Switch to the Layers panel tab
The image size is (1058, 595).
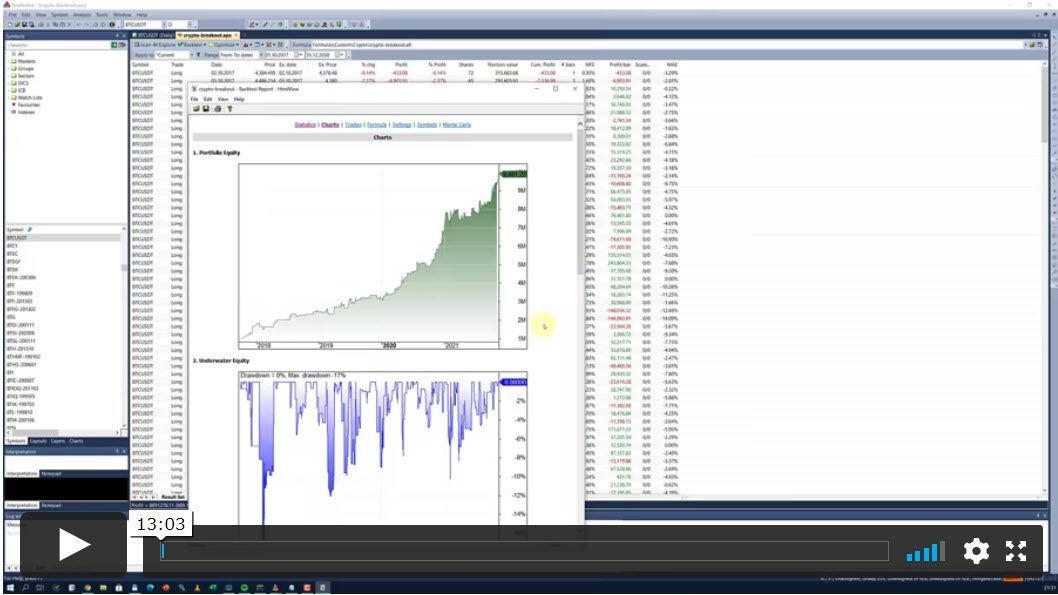58,441
